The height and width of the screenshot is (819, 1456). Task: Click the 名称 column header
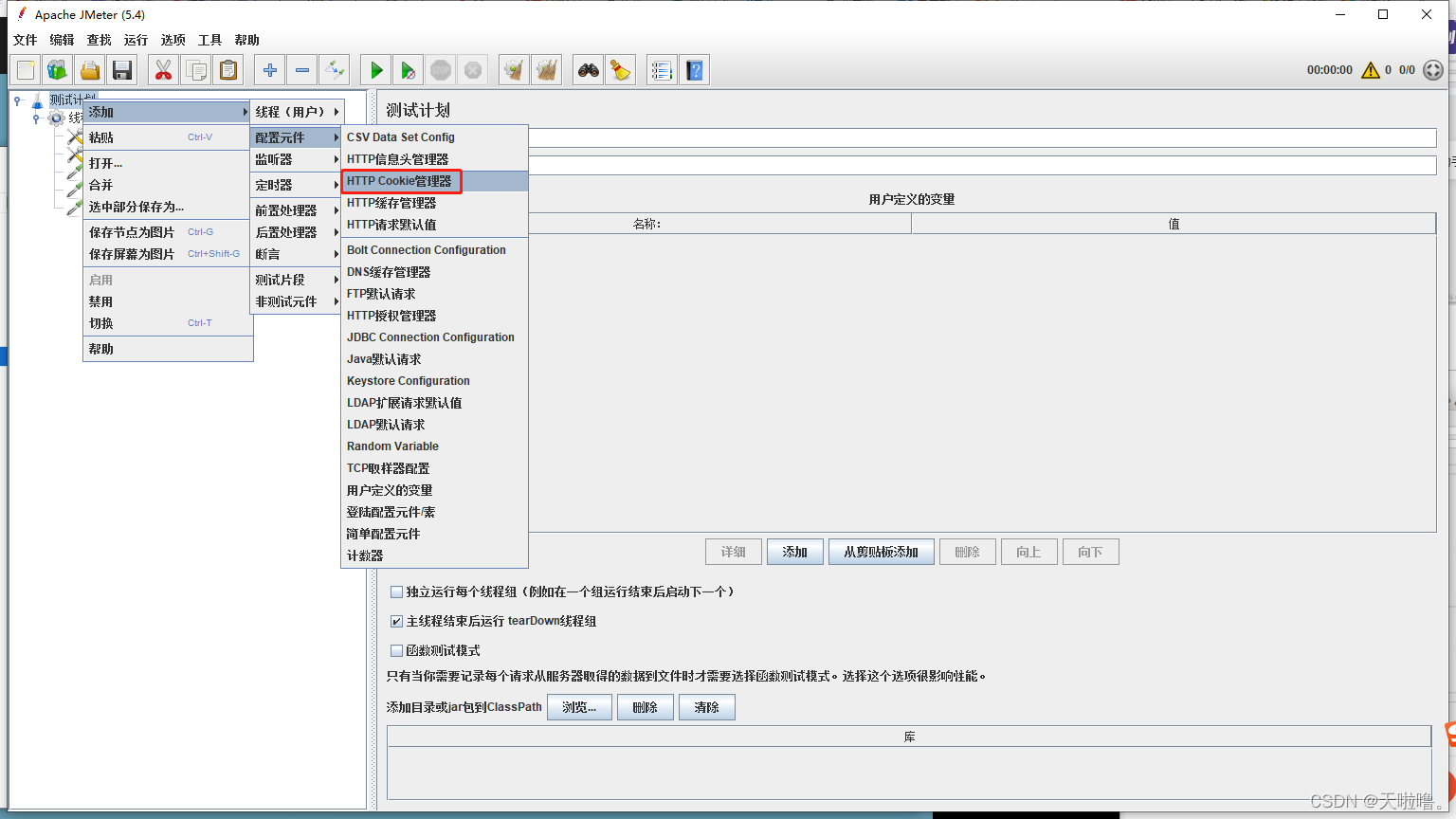pos(646,224)
